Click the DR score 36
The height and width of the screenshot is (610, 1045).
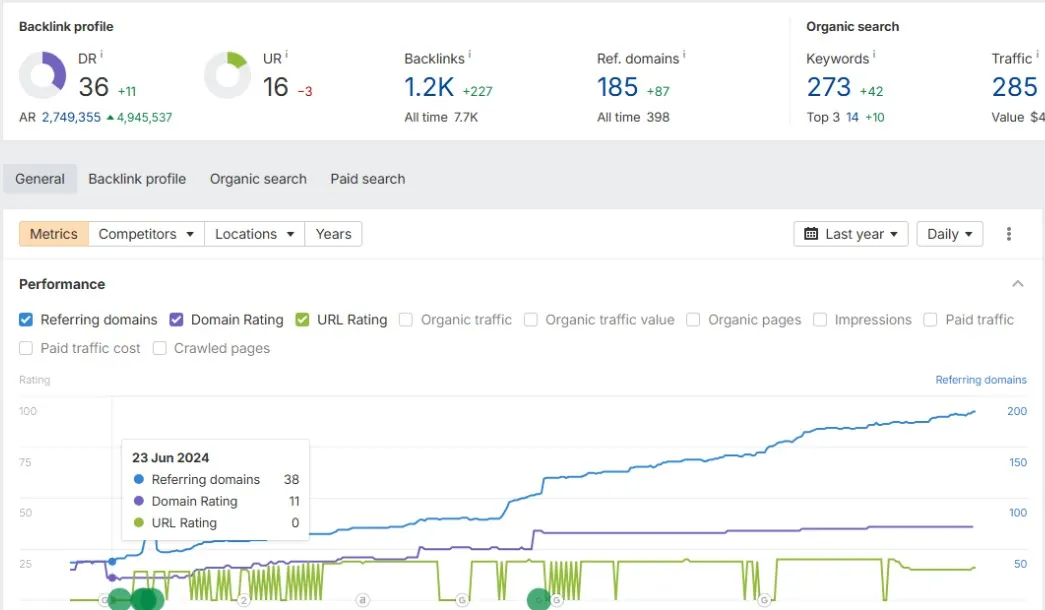(93, 87)
